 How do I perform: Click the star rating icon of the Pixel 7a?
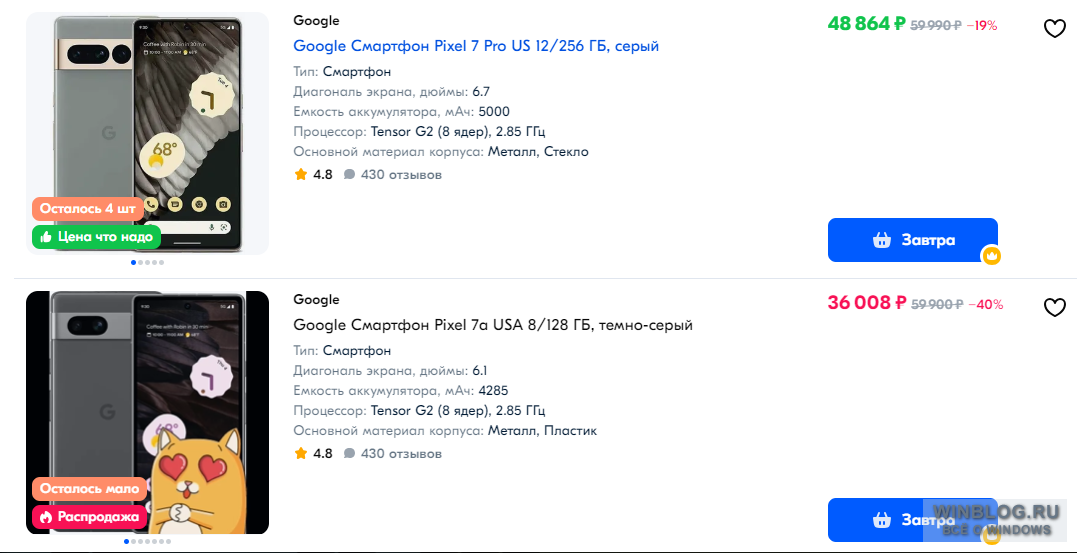pyautogui.click(x=300, y=453)
